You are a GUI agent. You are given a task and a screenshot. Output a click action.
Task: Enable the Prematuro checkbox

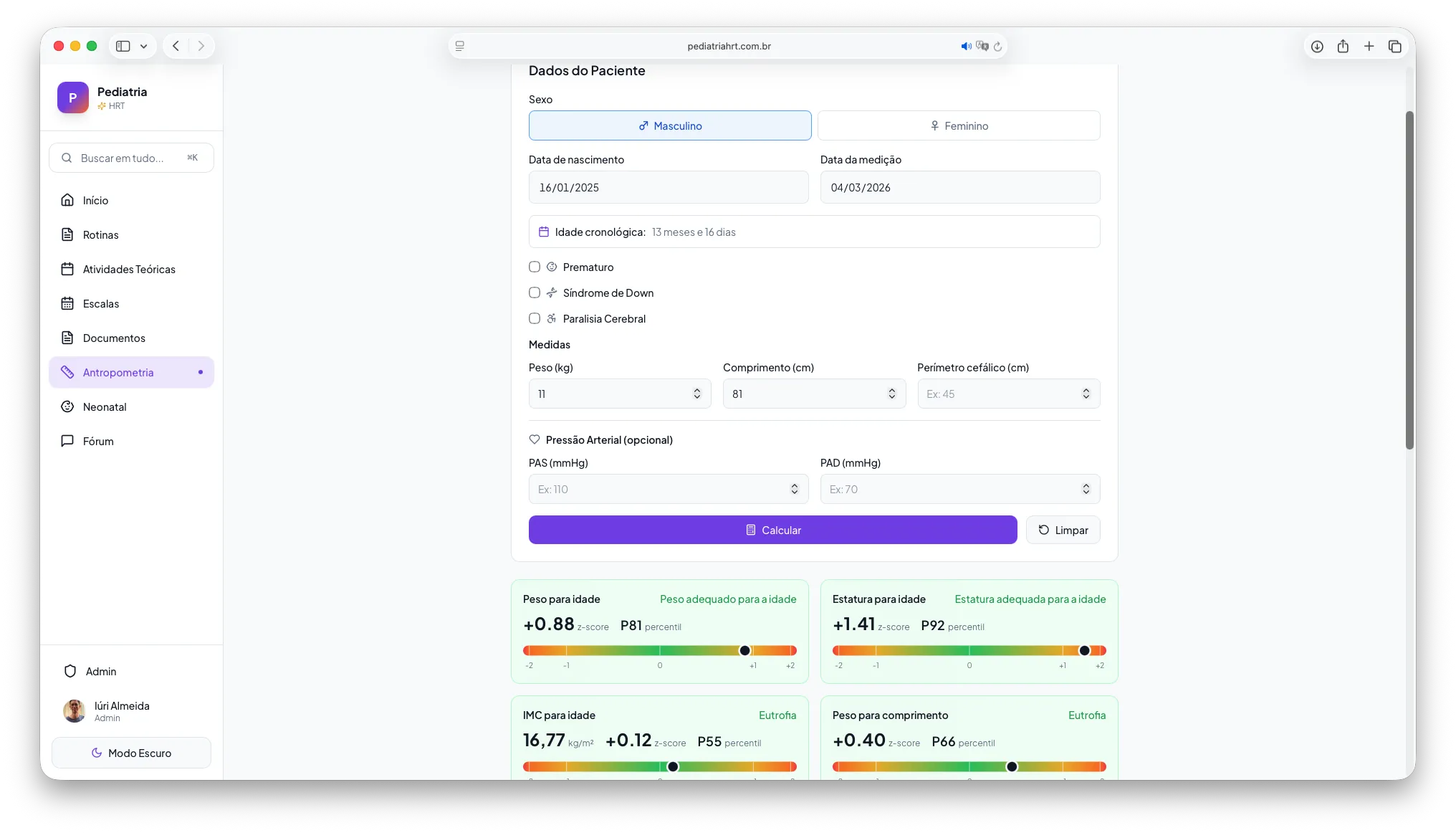tap(535, 266)
